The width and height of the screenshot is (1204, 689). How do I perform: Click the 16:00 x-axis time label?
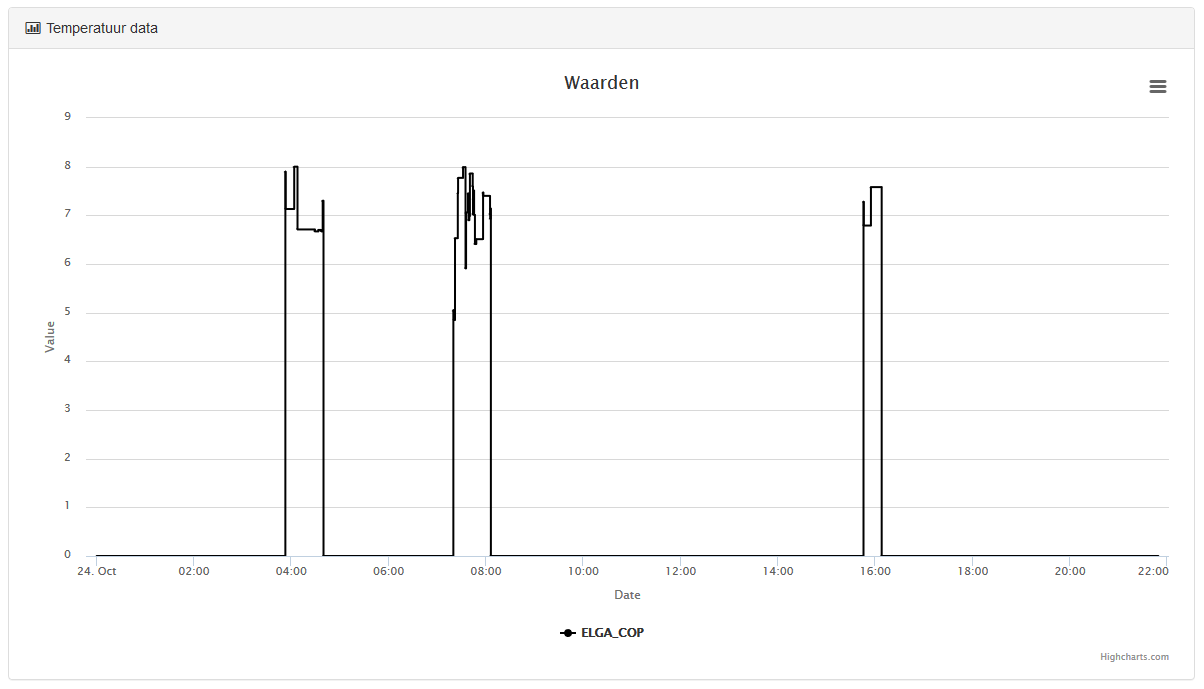click(875, 572)
